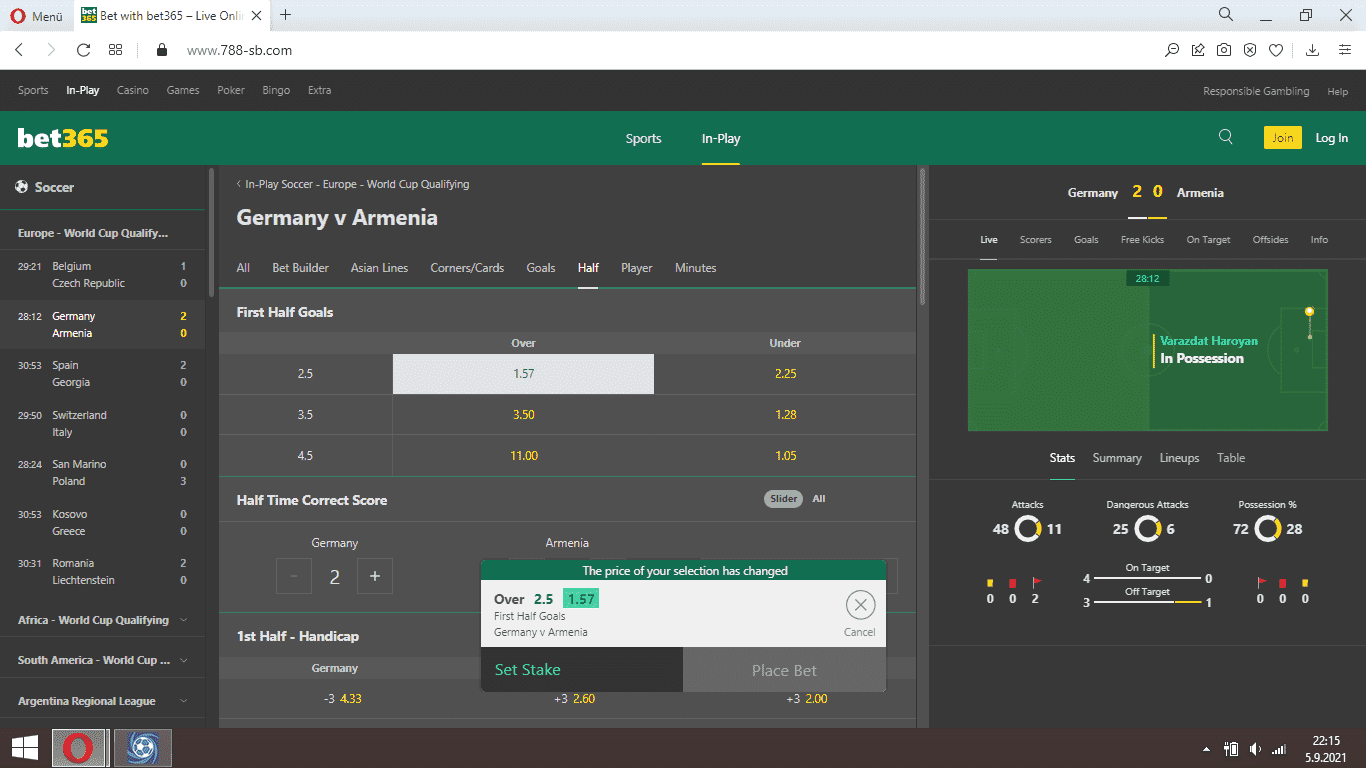The width and height of the screenshot is (1366, 768).
Task: Open network signal icon in tray
Action: 1279,749
